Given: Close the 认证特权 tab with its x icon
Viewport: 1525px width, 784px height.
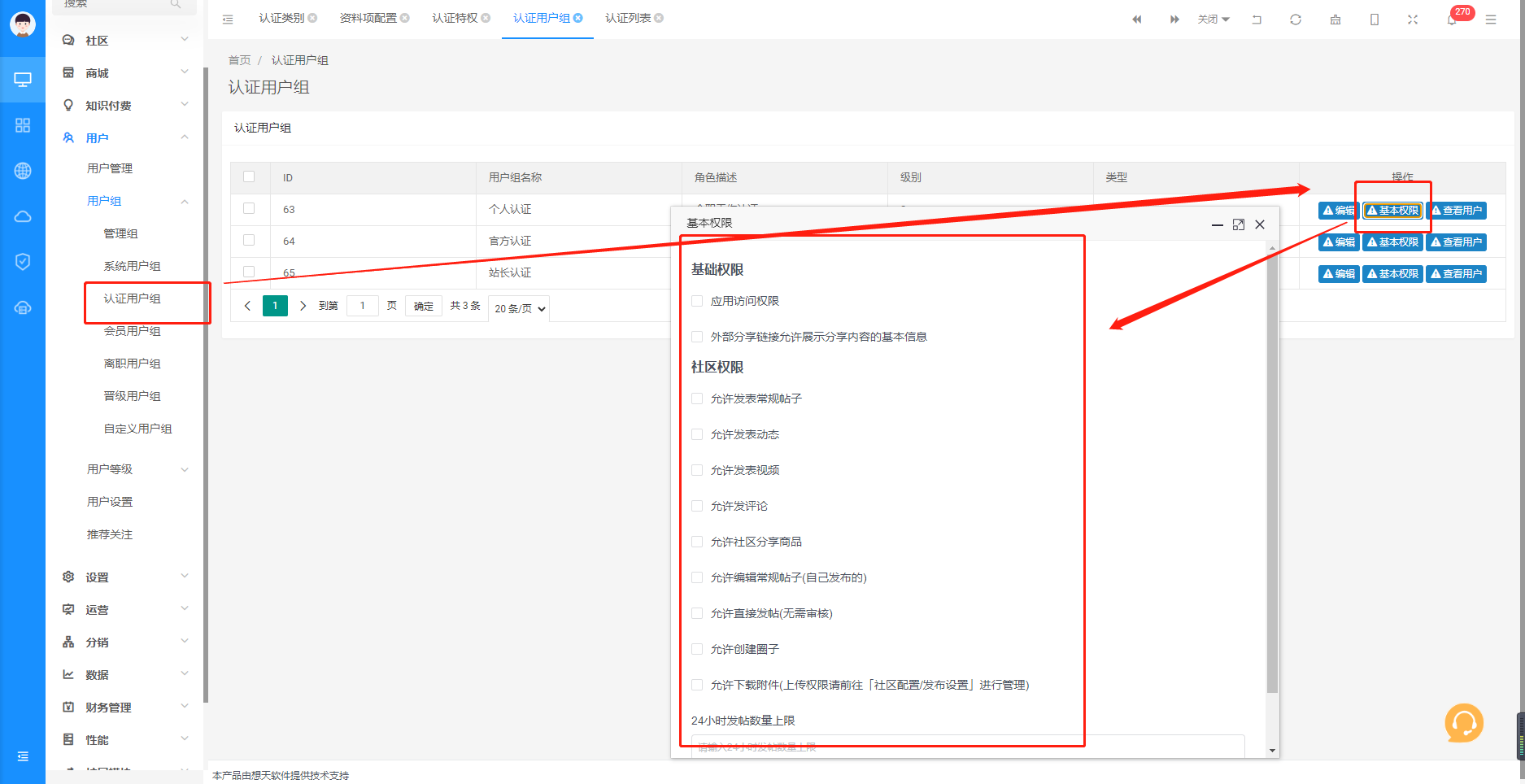Looking at the screenshot, I should click(x=486, y=18).
